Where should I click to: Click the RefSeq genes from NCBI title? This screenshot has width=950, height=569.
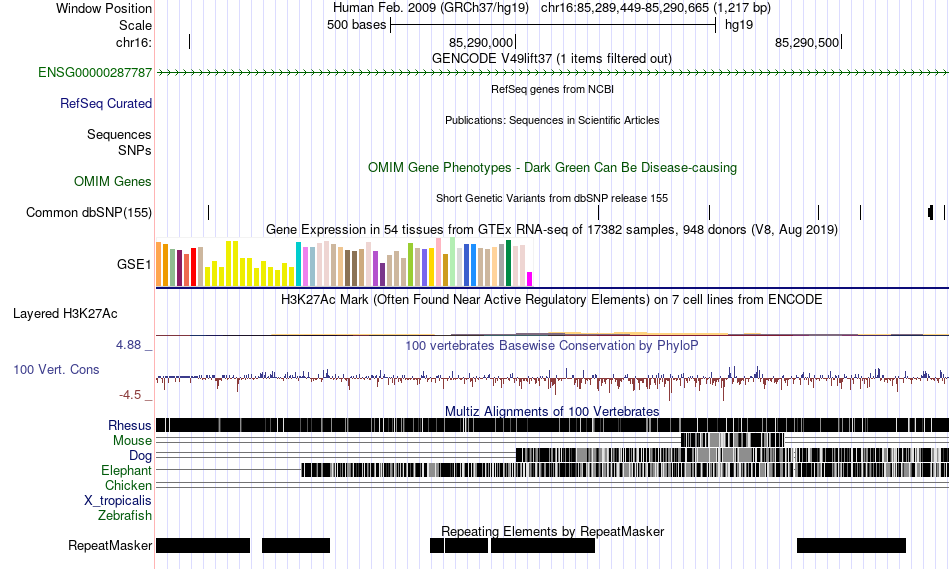553,90
